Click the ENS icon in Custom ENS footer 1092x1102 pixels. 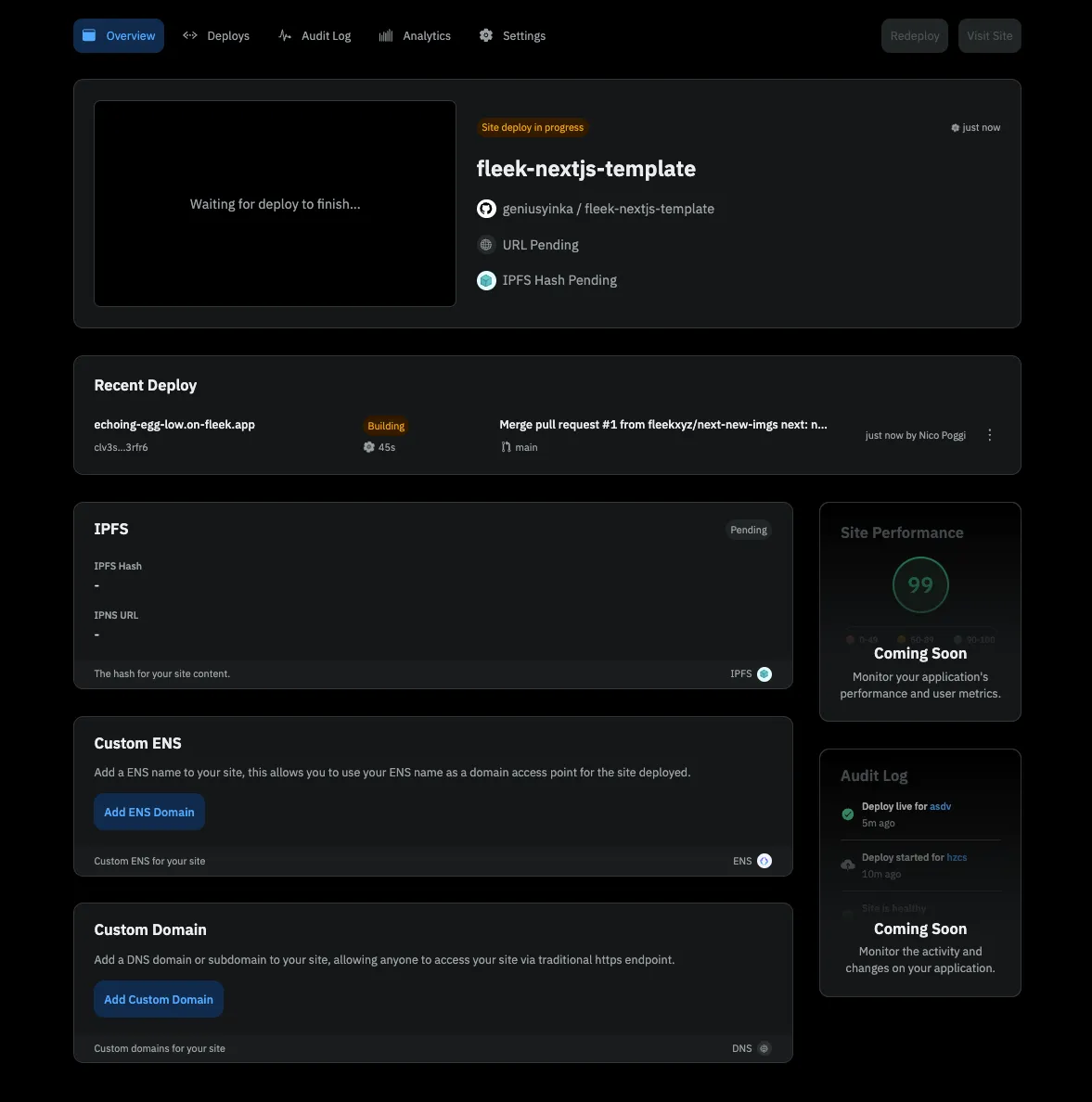tap(764, 861)
